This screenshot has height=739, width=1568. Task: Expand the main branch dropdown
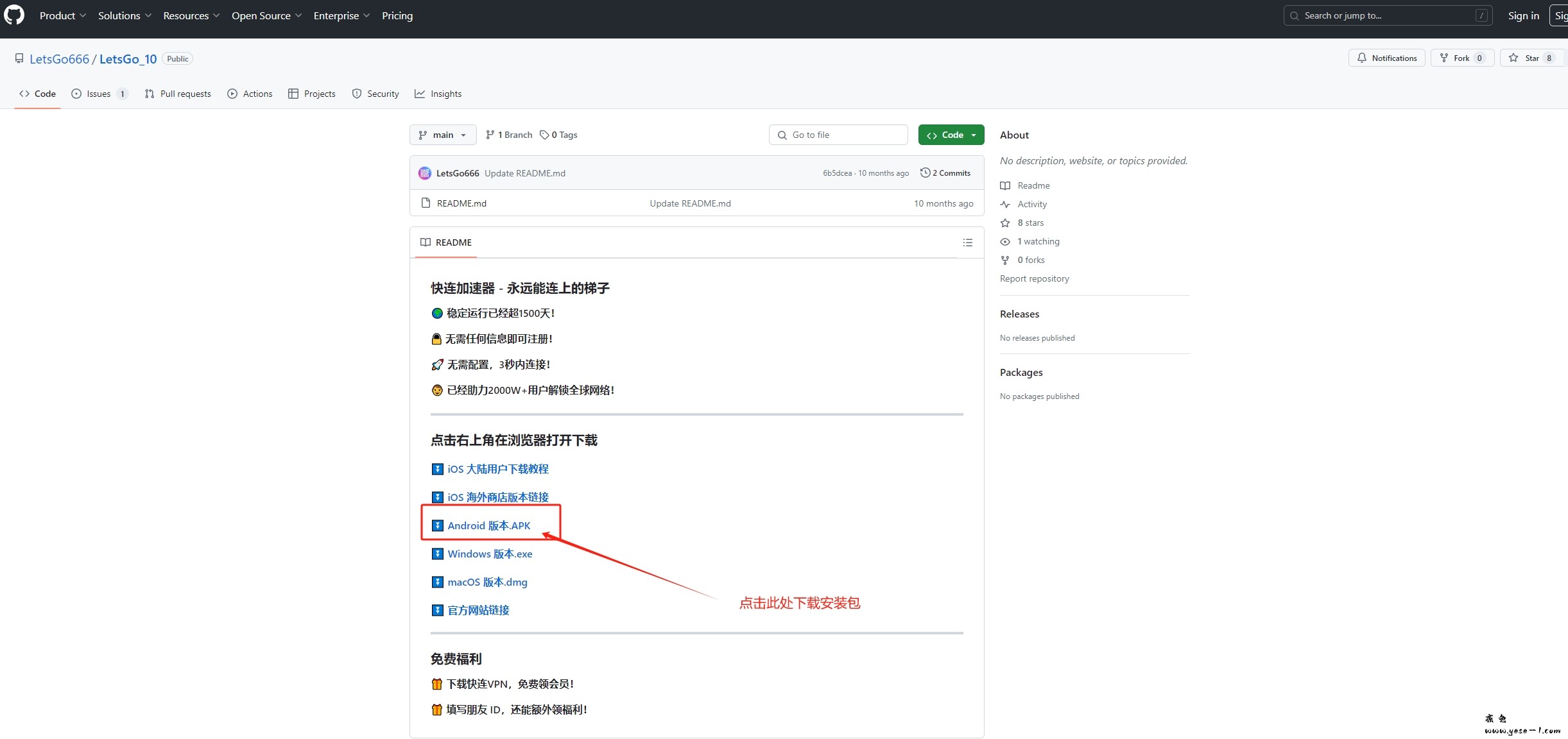click(442, 135)
